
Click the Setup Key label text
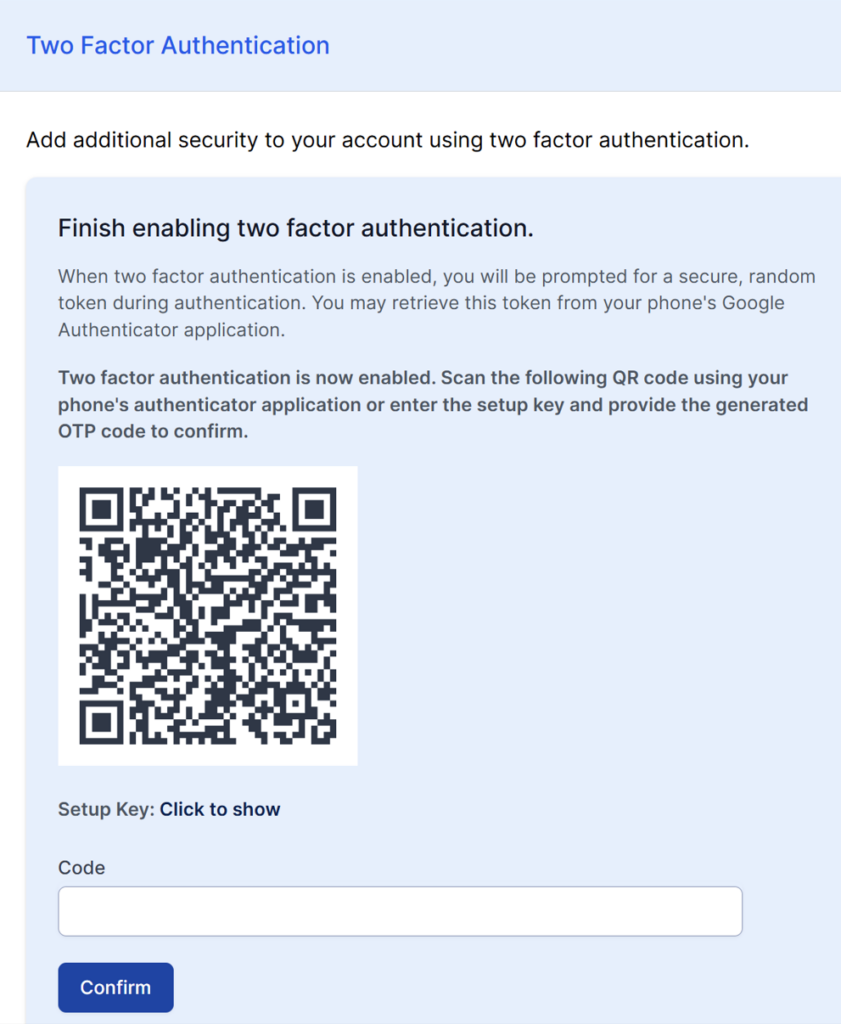(103, 809)
